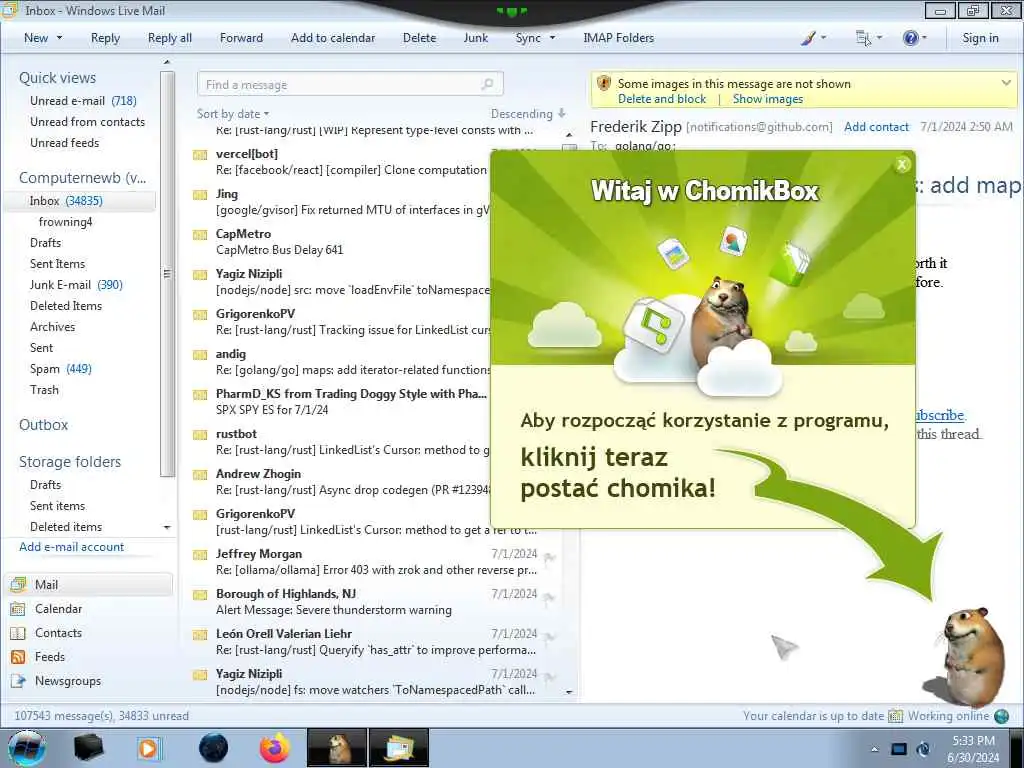
Task: Select the Inbox folder
Action: [80, 201]
